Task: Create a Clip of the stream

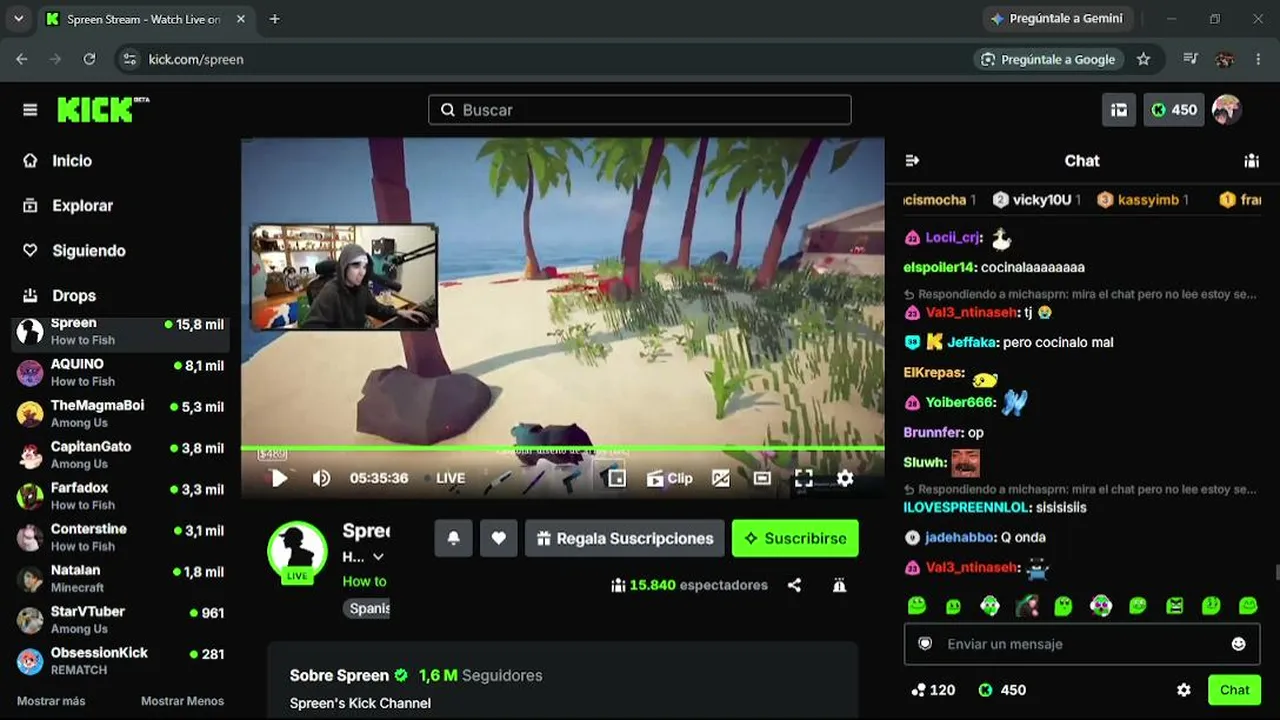Action: click(x=670, y=478)
